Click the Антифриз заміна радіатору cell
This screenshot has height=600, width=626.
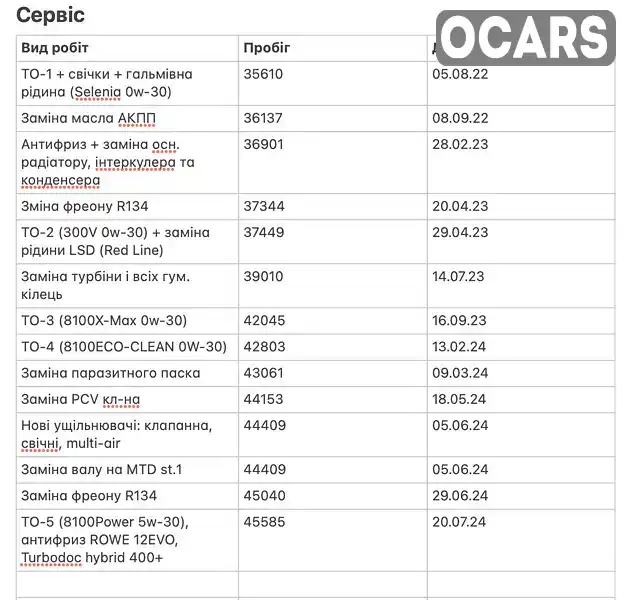127,162
